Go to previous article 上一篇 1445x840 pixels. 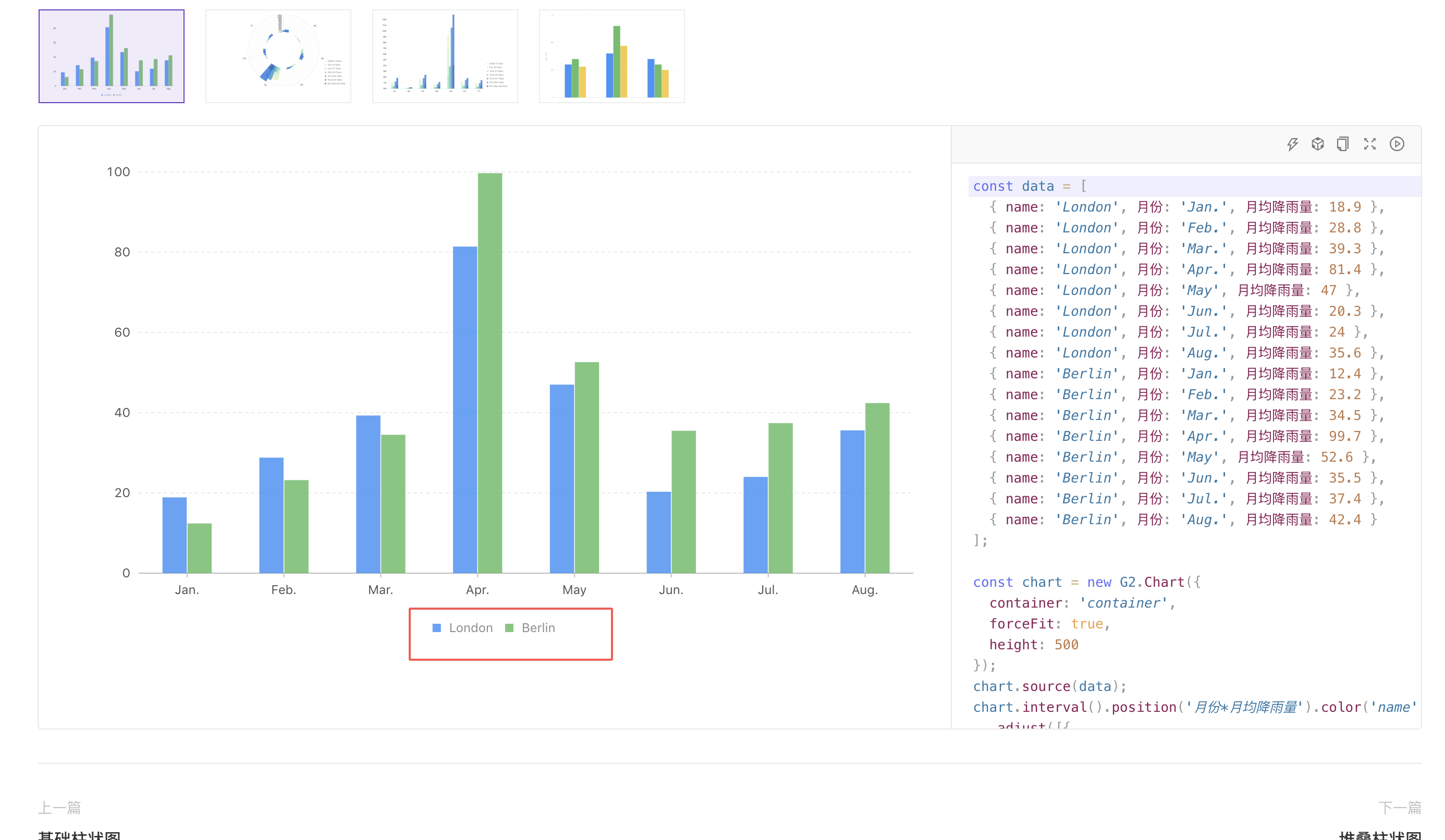59,807
